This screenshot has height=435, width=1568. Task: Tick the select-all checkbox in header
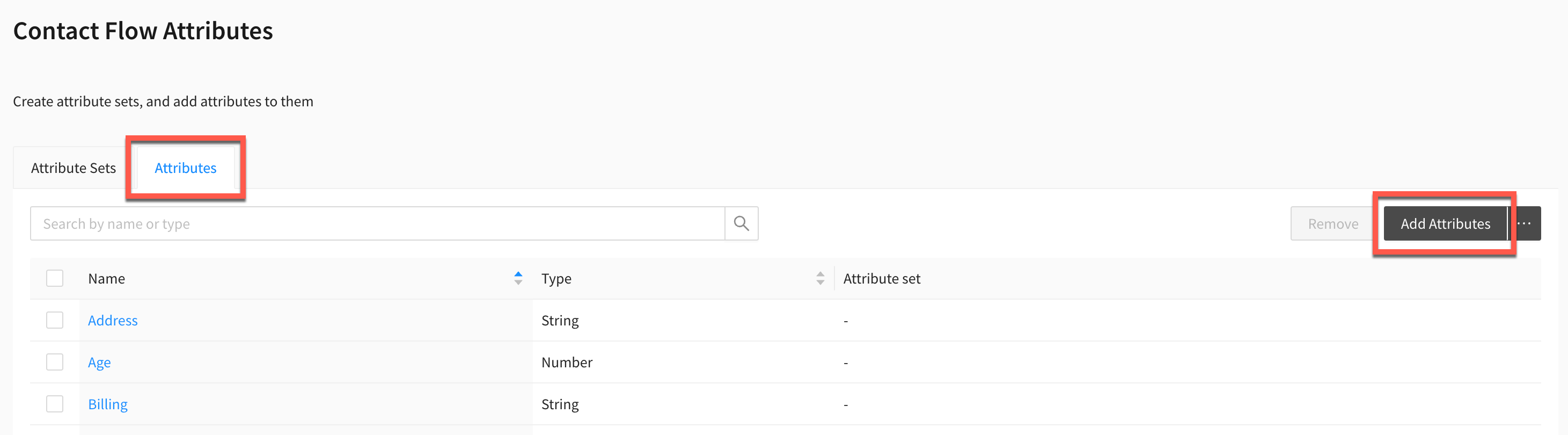click(55, 278)
